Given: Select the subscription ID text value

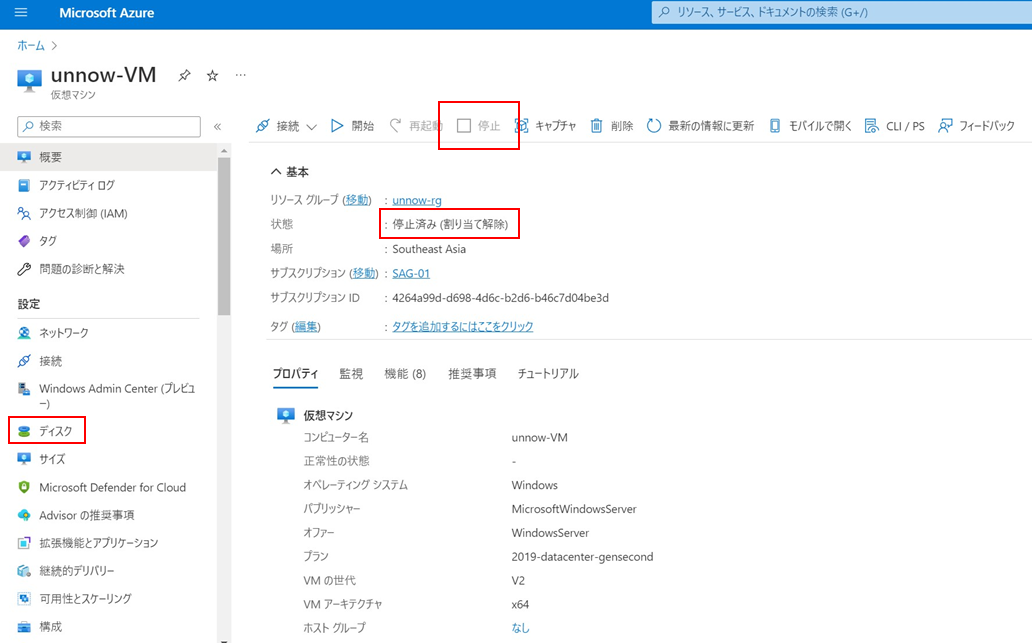Looking at the screenshot, I should click(x=500, y=298).
